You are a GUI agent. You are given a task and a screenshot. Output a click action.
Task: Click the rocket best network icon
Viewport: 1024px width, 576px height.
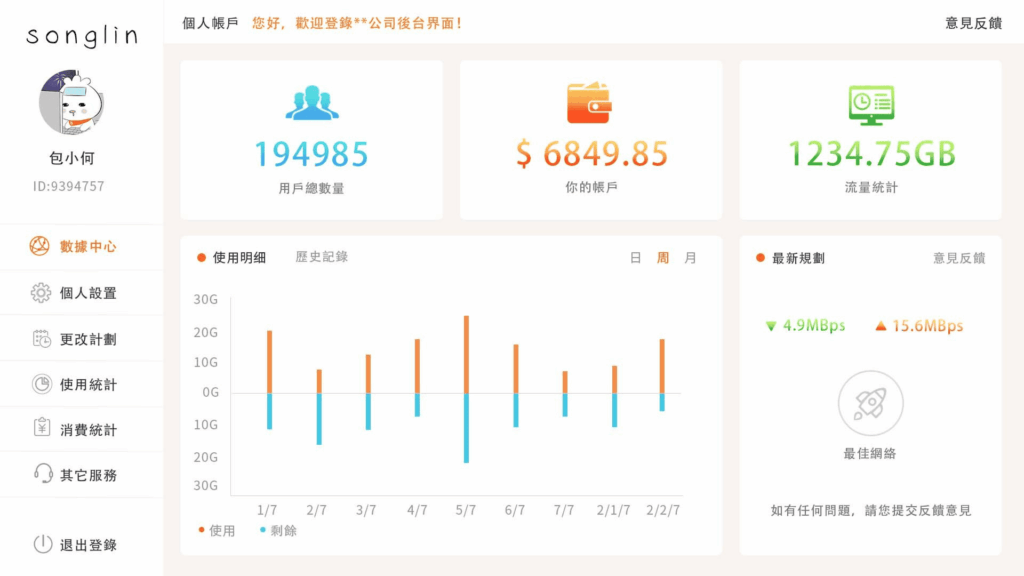click(x=871, y=403)
